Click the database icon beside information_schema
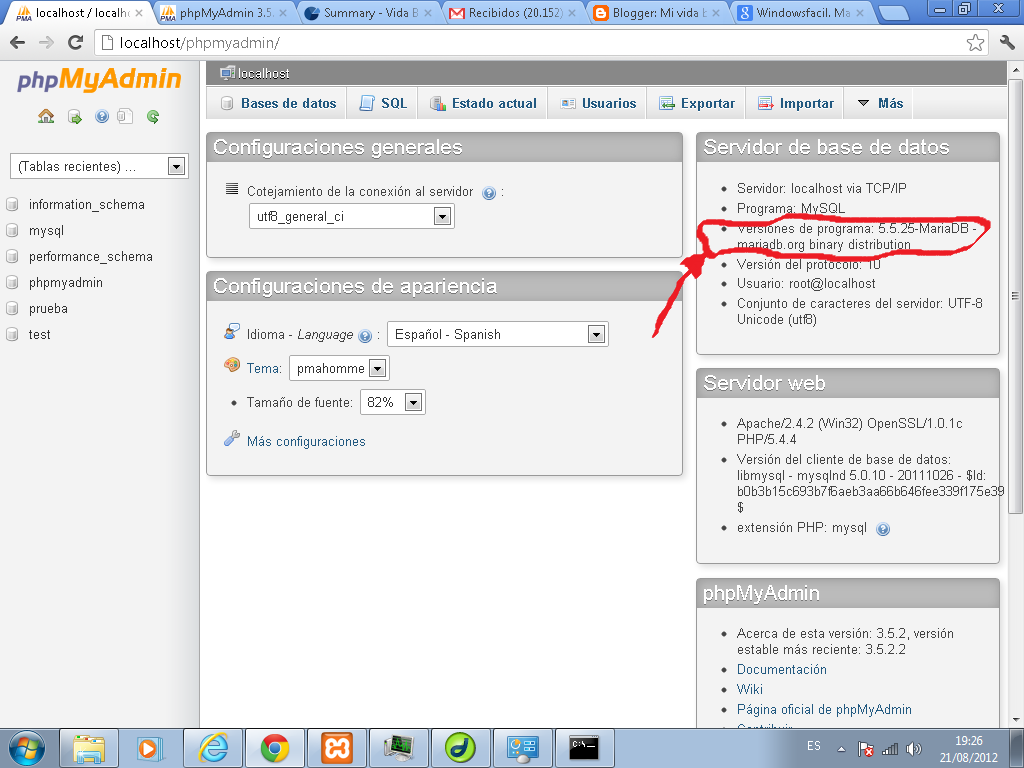Viewport: 1024px width, 768px height. 12,204
